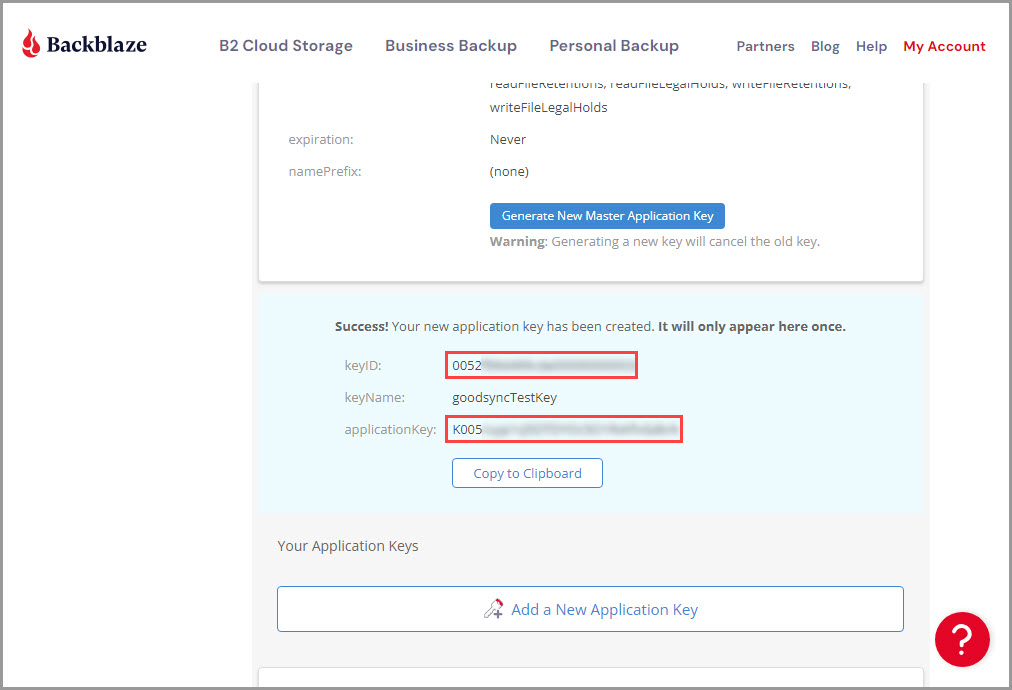Go to My Account
The height and width of the screenshot is (690, 1012).
point(944,46)
